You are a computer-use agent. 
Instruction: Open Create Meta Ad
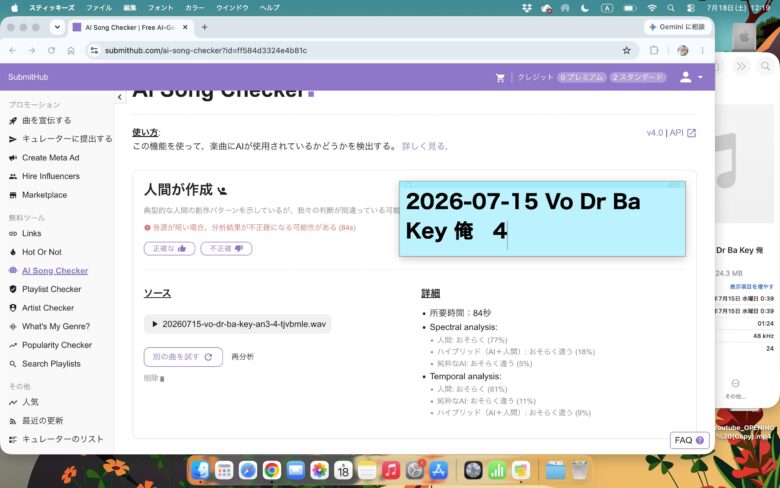44,158
